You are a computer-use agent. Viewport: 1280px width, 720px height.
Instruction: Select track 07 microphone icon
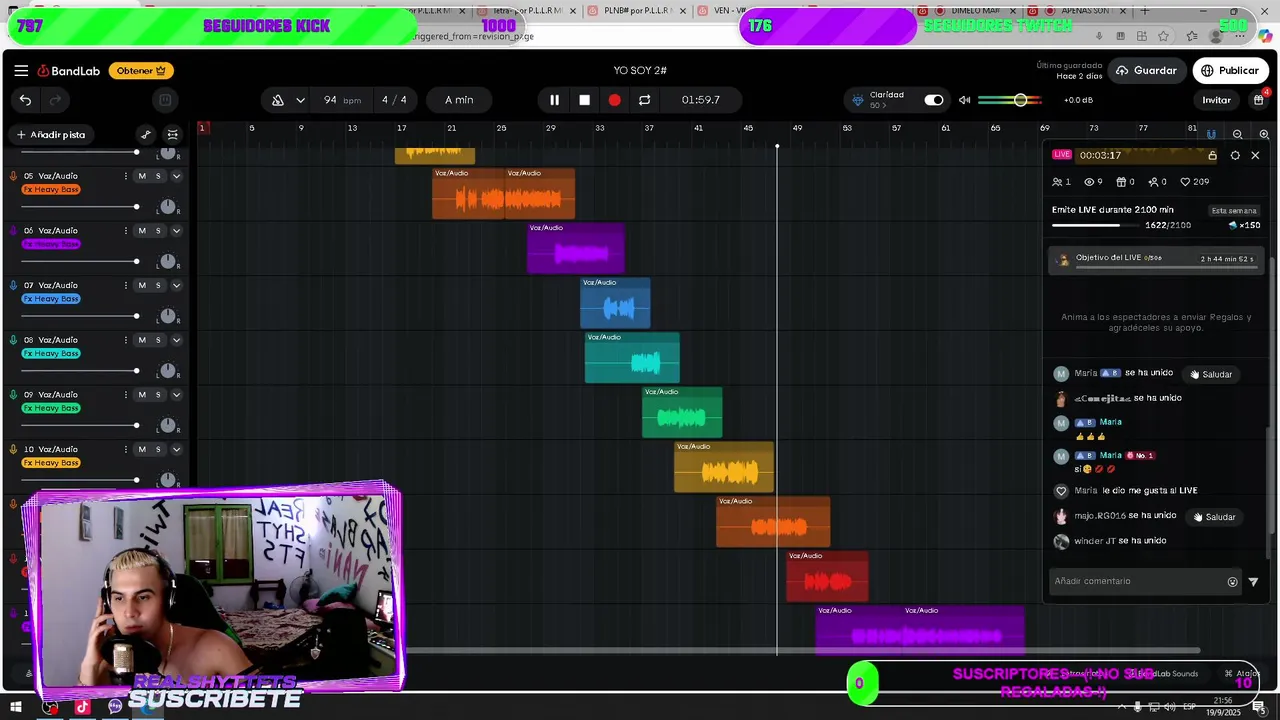click(x=13, y=286)
